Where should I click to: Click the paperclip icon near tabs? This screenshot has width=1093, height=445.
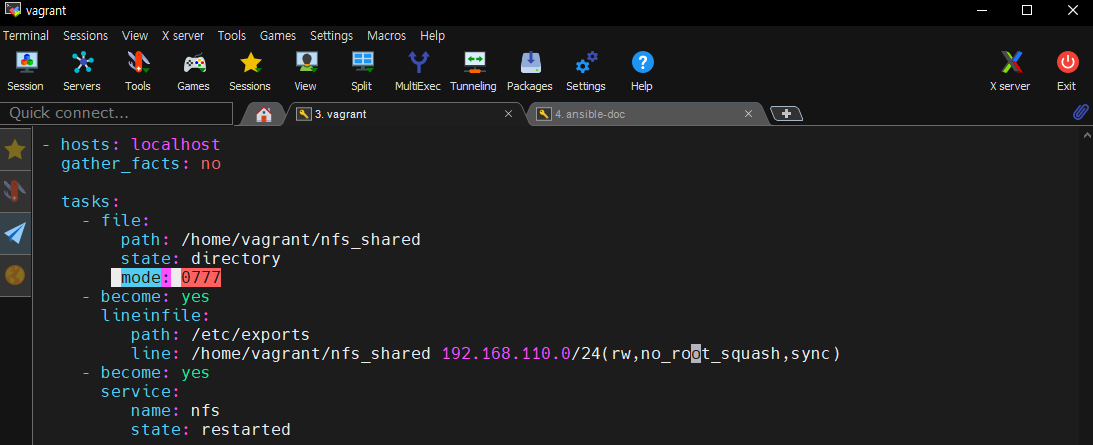click(1080, 112)
